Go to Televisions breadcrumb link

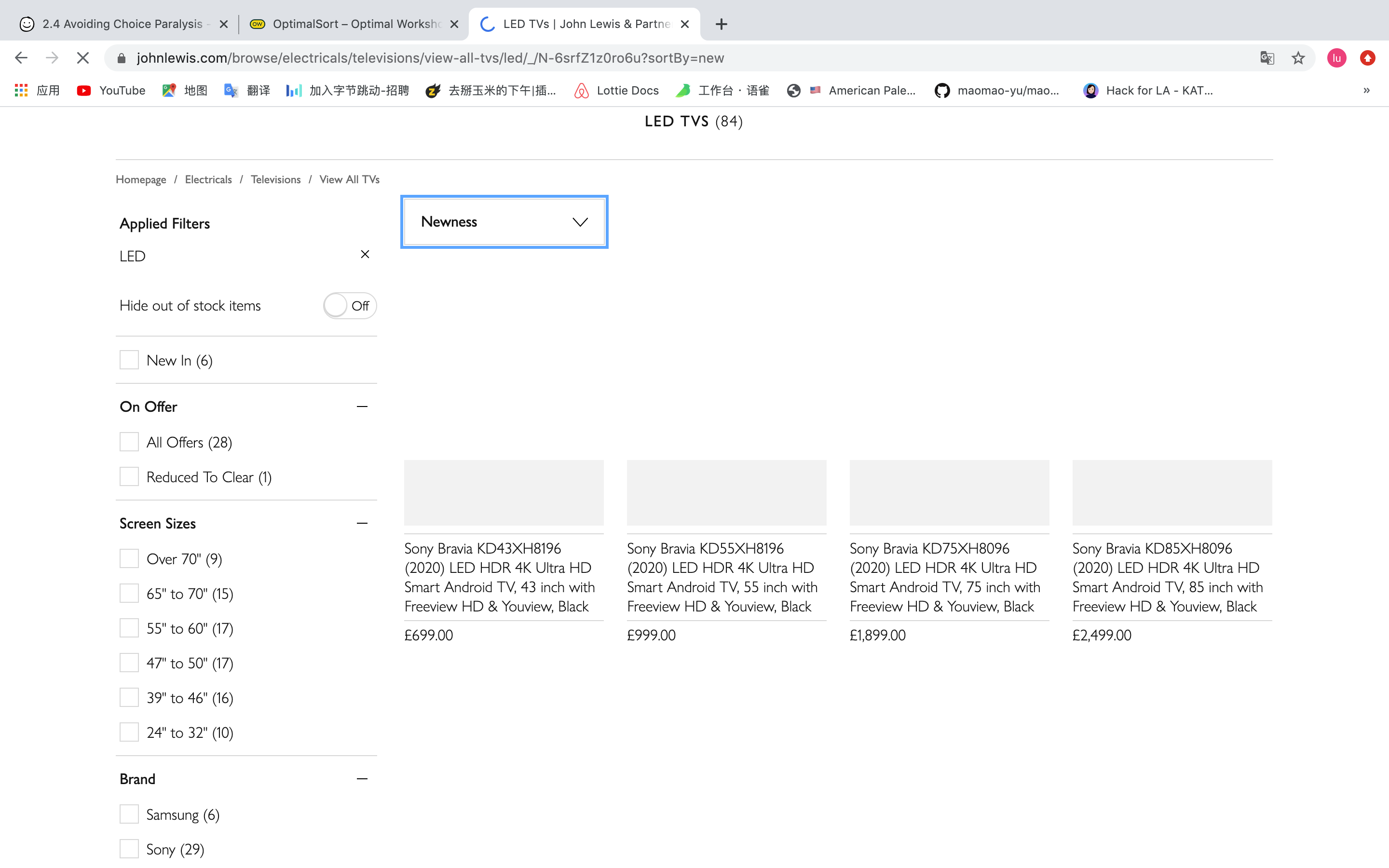(275, 180)
